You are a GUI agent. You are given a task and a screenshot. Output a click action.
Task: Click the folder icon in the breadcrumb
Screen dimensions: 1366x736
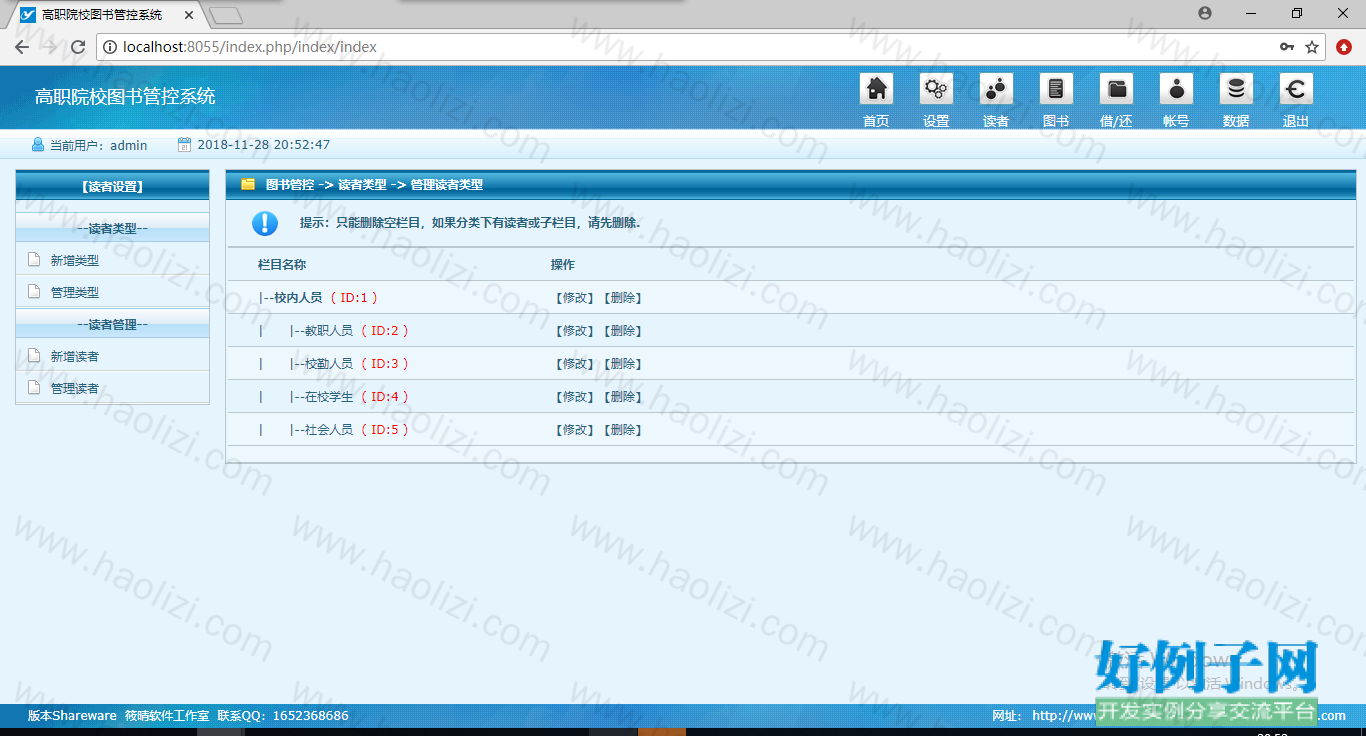pos(248,184)
